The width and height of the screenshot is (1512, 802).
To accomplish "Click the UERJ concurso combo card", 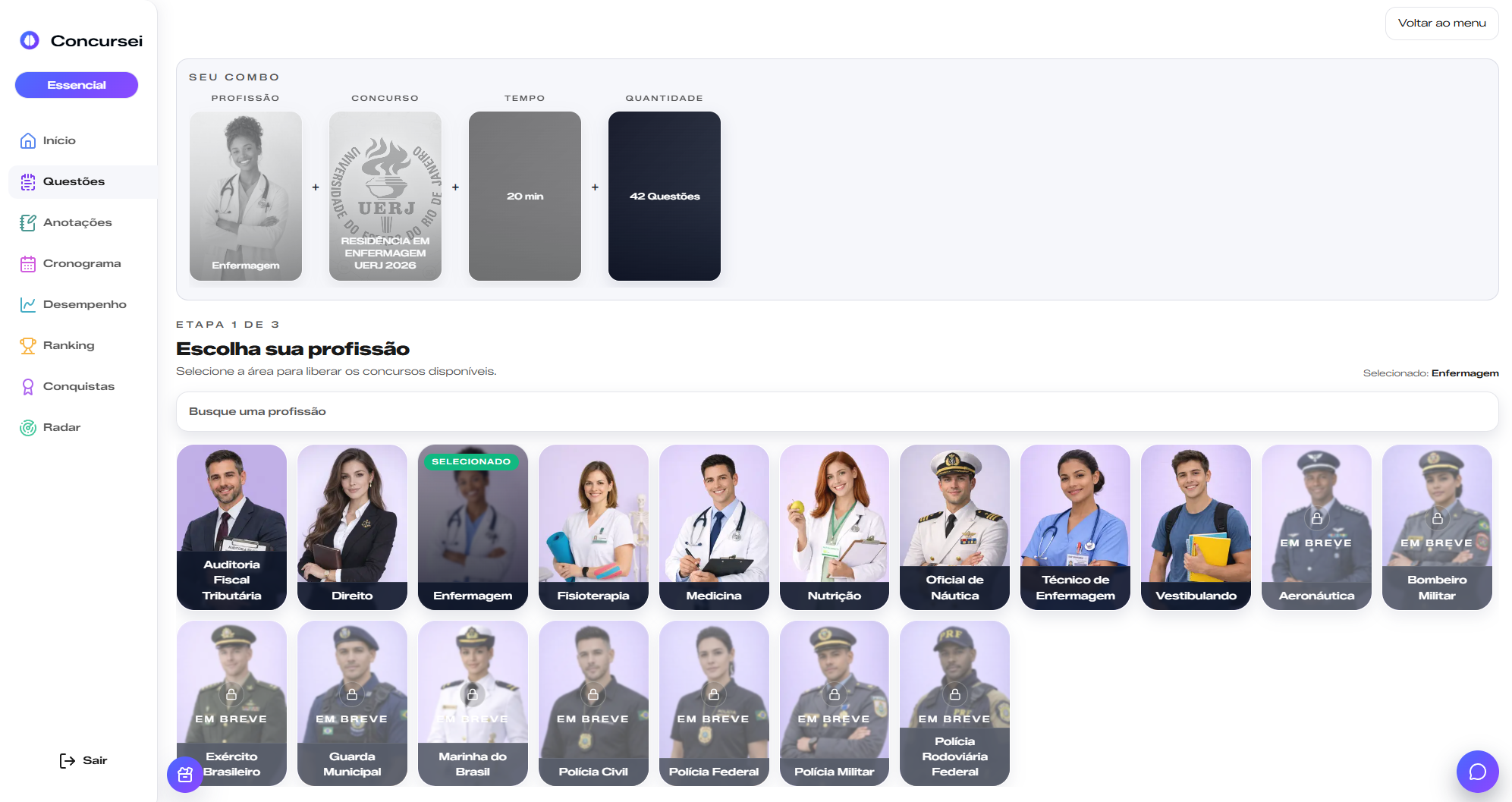I will tap(385, 196).
